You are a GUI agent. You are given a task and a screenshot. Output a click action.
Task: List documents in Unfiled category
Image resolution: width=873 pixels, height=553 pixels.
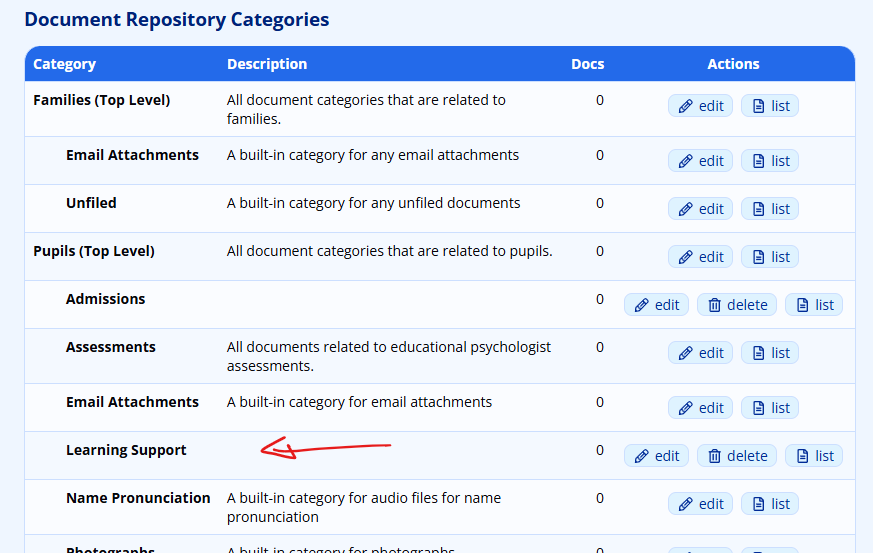[769, 209]
